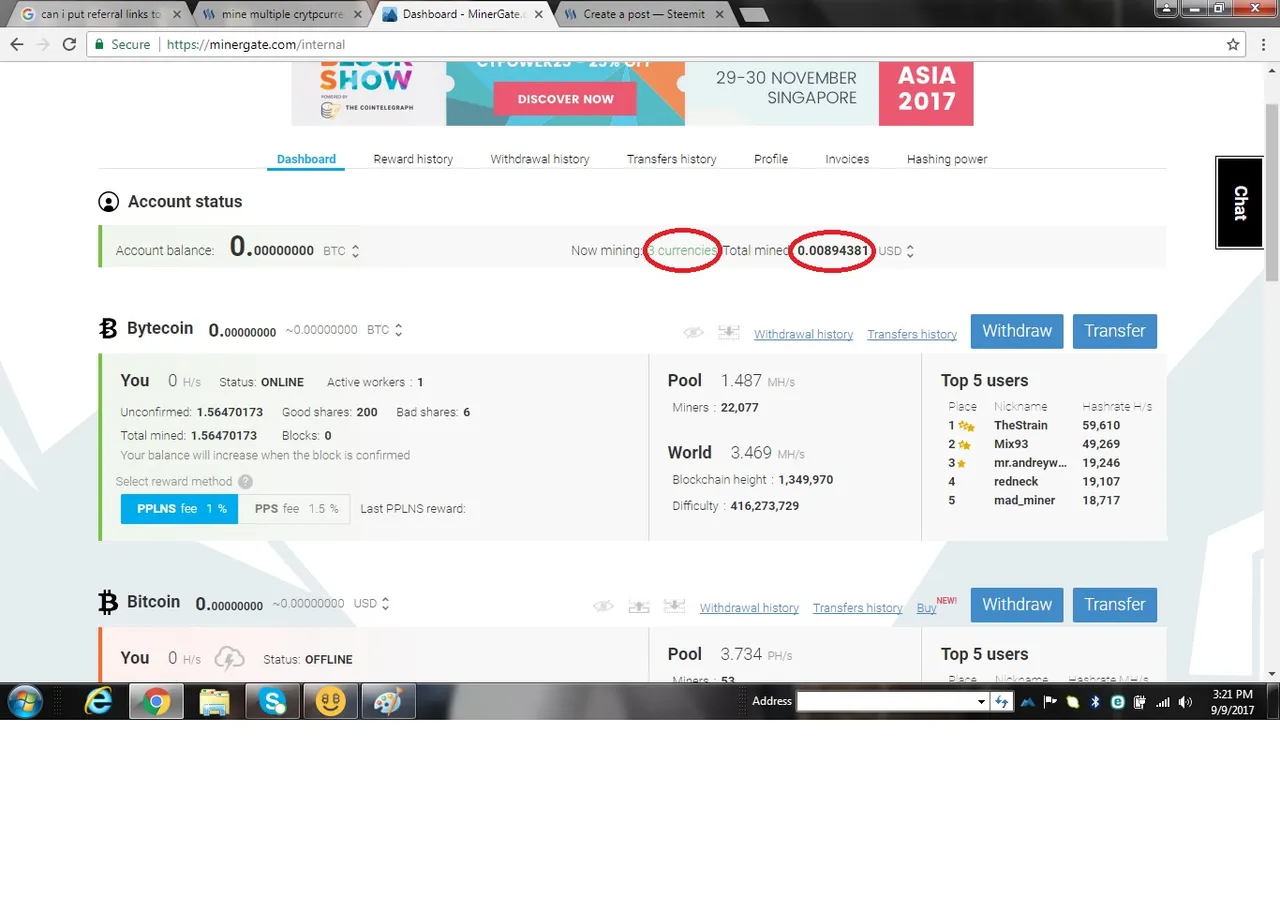Screen dimensions: 1280x900
Task: Click Bytecoin row move-down arrow icon
Action: [x=729, y=332]
